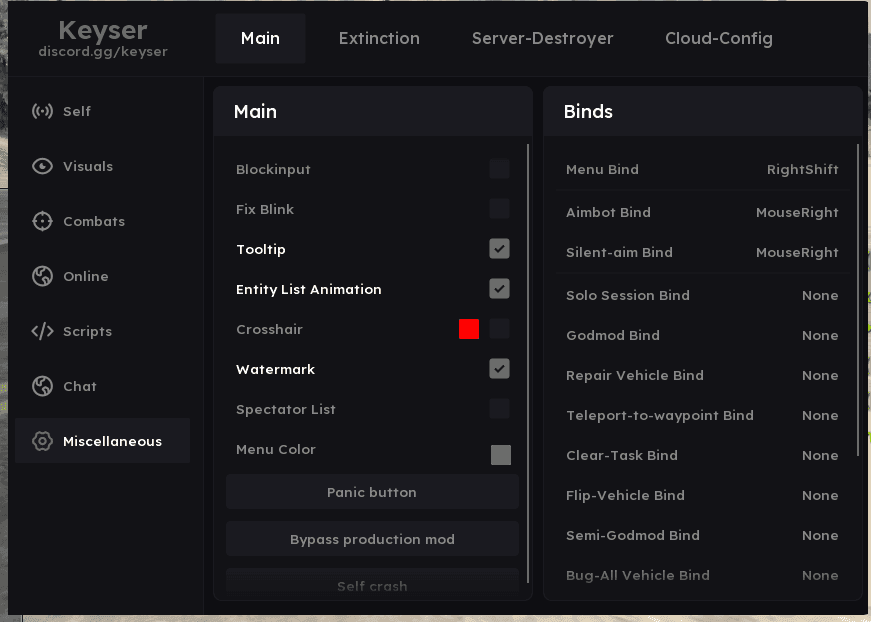The image size is (871, 622).
Task: Click the Visuals eye icon
Action: (x=42, y=166)
